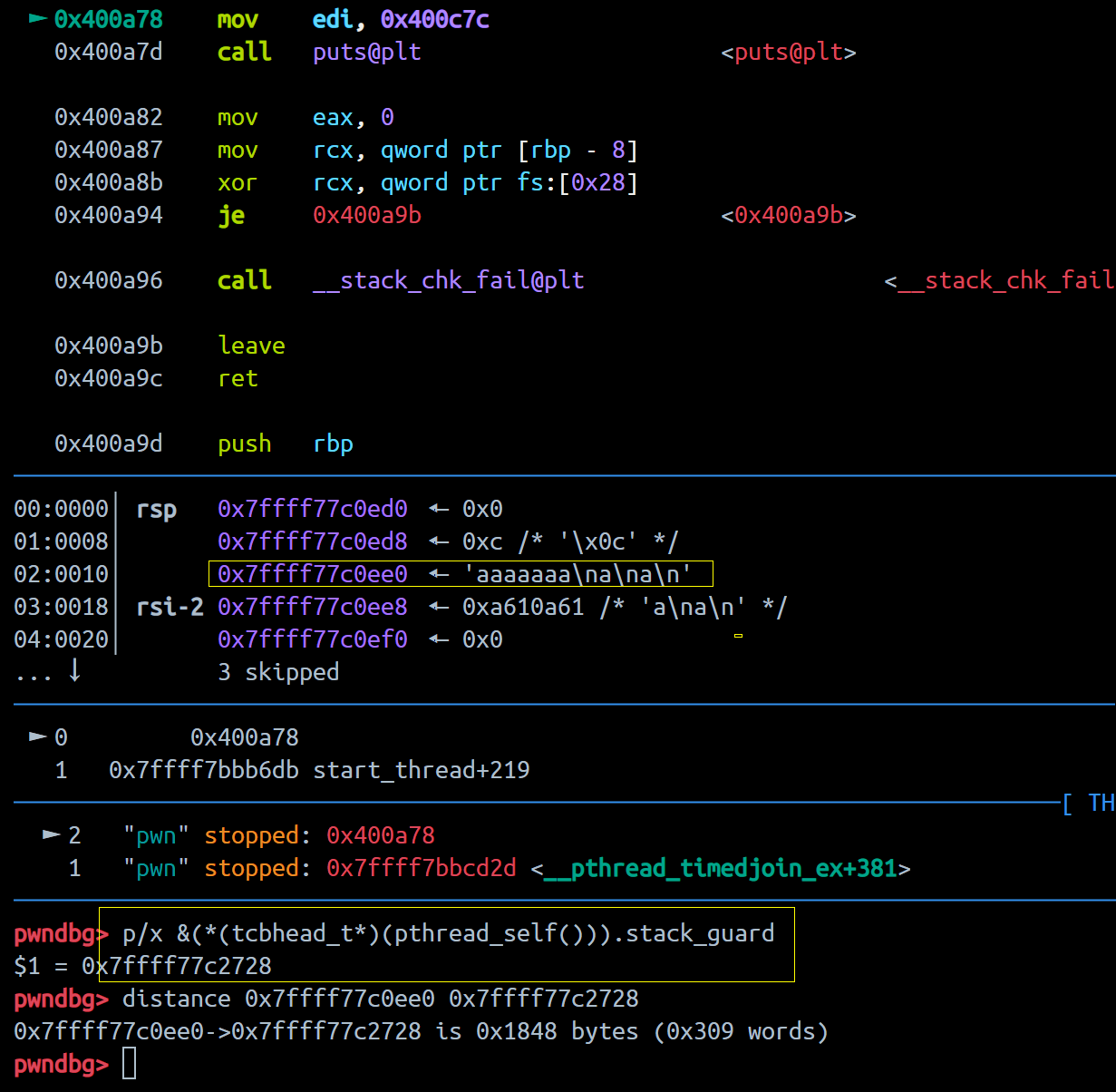The width and height of the screenshot is (1116, 1092).
Task: Click the arrow pointing to the 'aaaaaaa\na\na\n' string
Action: coord(439,574)
